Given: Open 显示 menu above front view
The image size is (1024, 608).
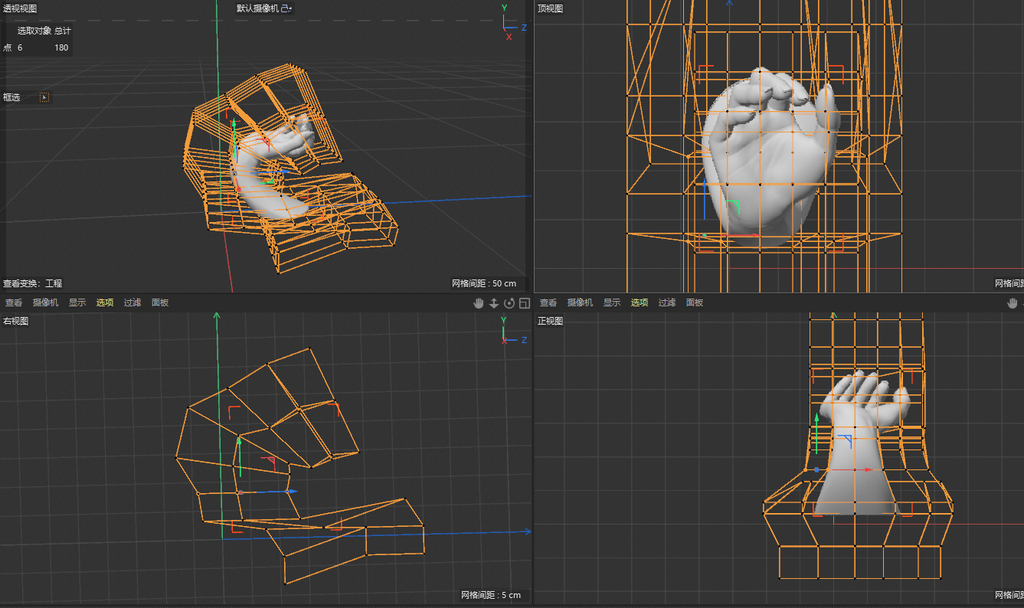Looking at the screenshot, I should pos(612,302).
